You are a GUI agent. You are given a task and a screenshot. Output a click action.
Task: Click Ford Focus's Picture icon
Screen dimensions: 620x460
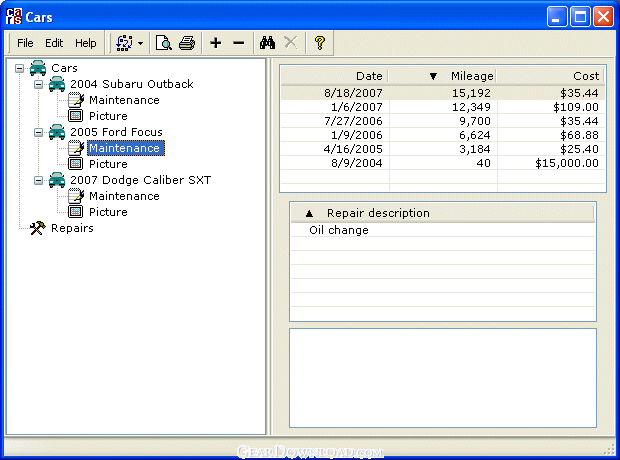tap(76, 164)
